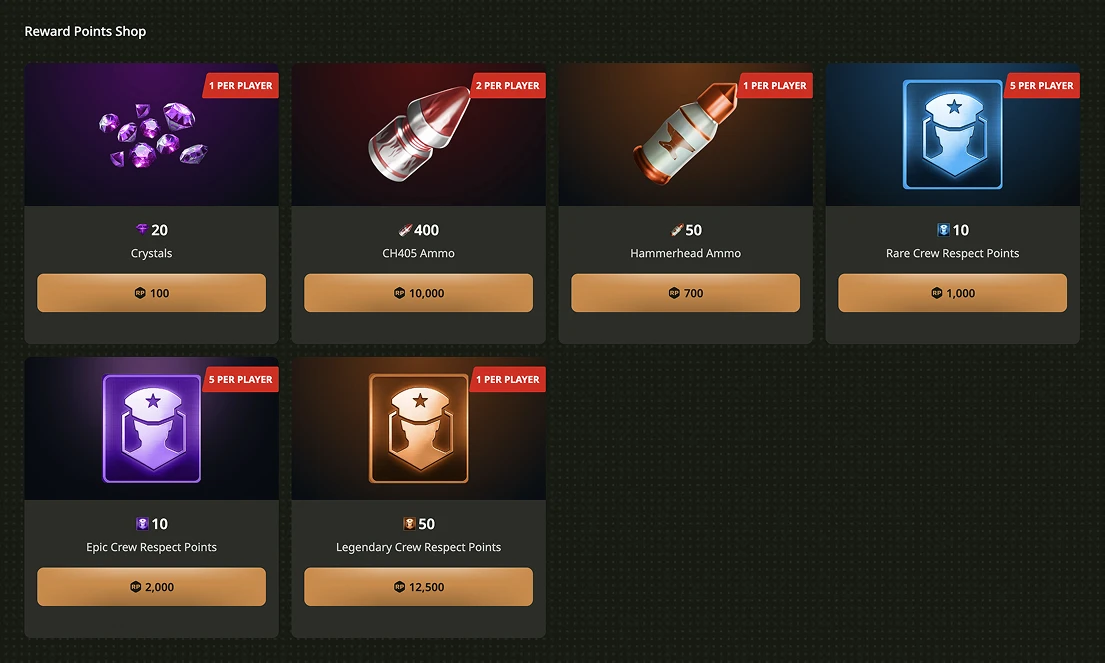Buy Hammerhead Ammo for 700 RP

(x=686, y=293)
